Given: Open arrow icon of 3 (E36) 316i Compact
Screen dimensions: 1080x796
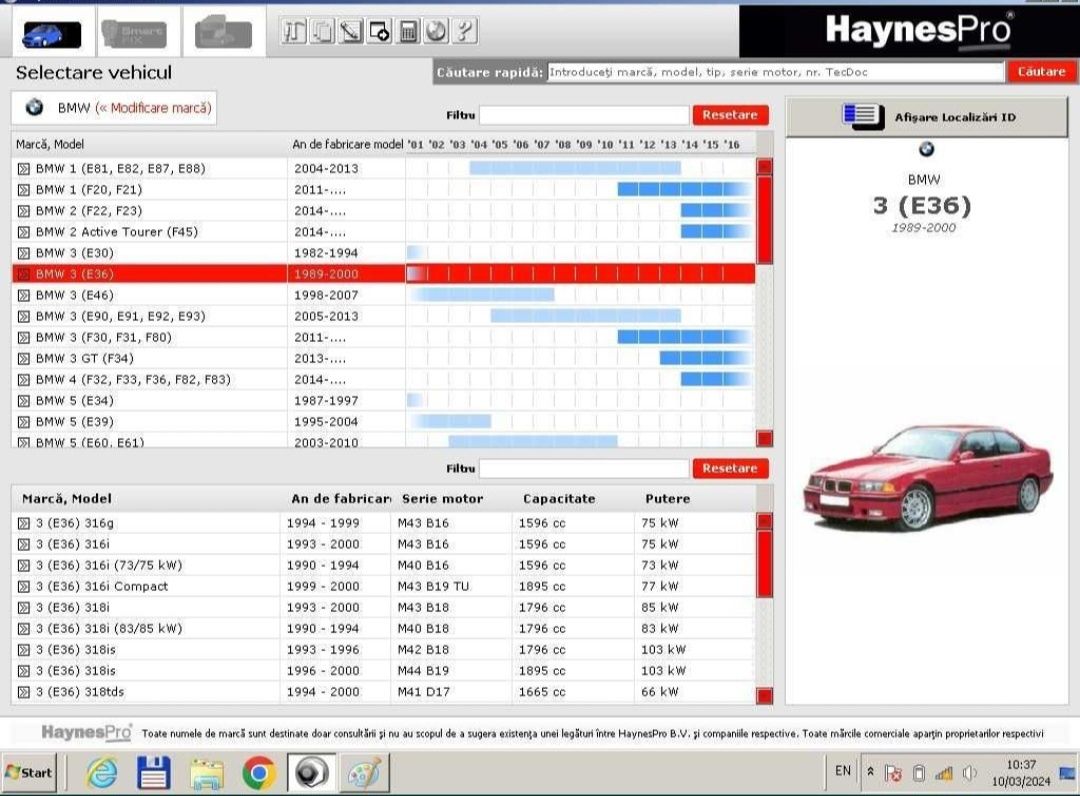Looking at the screenshot, I should 24,587.
